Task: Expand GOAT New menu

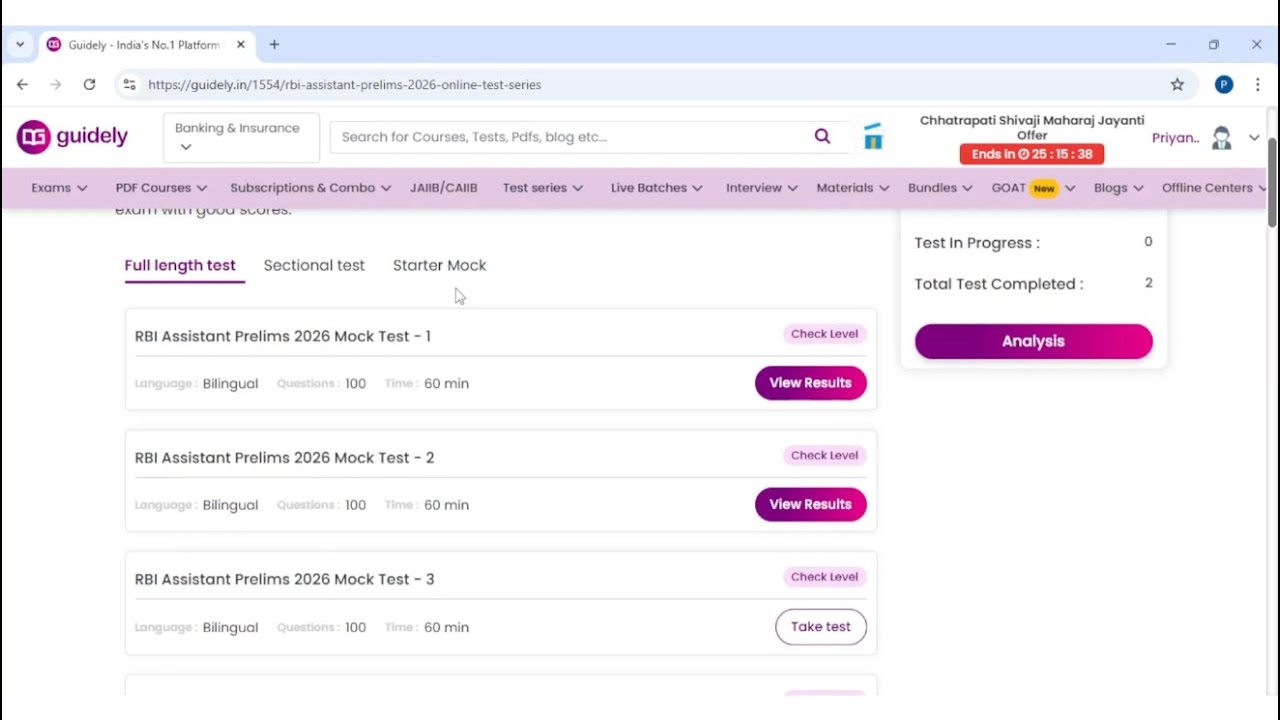Action: (1033, 188)
